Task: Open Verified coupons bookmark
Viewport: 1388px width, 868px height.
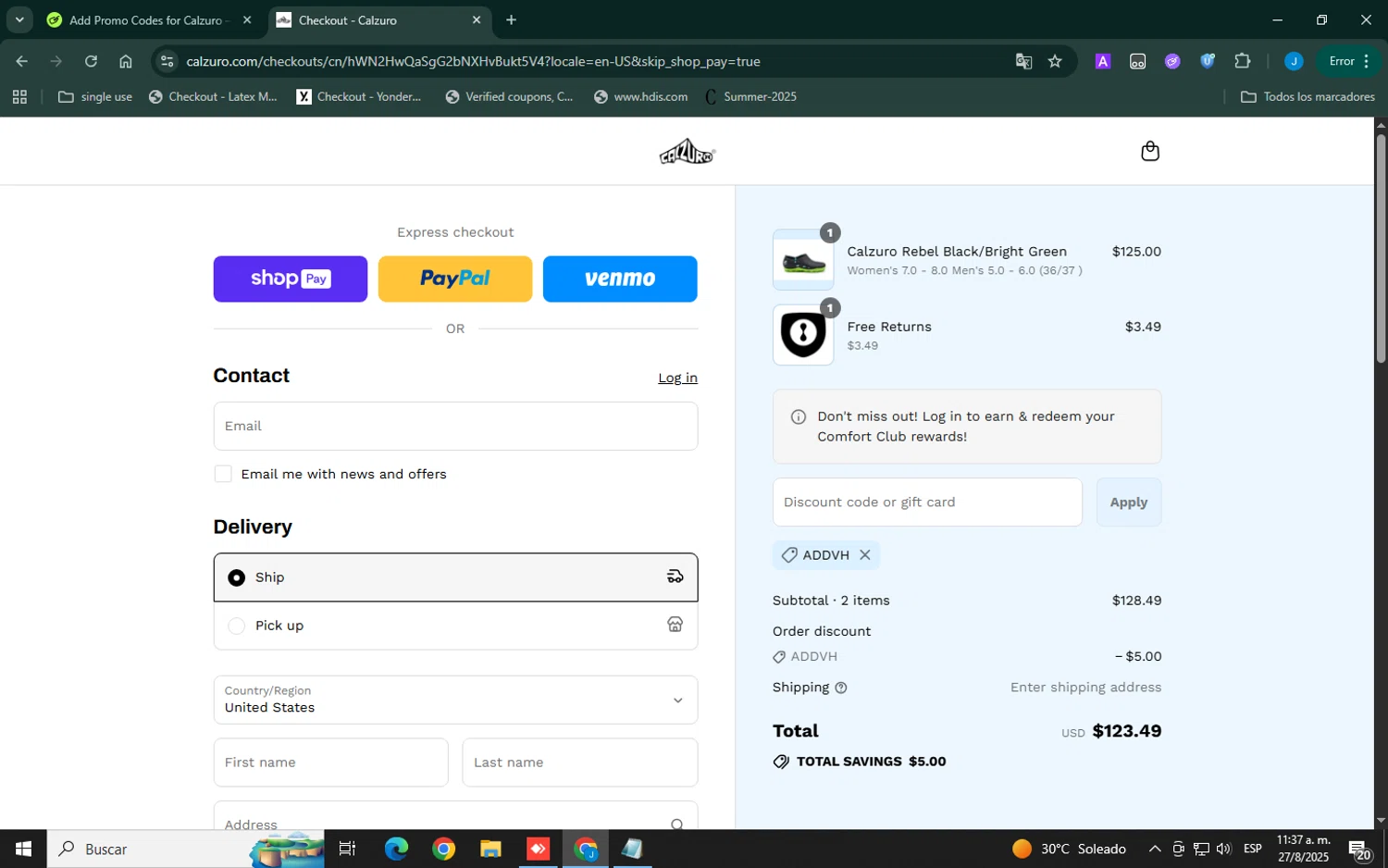Action: 509,96
